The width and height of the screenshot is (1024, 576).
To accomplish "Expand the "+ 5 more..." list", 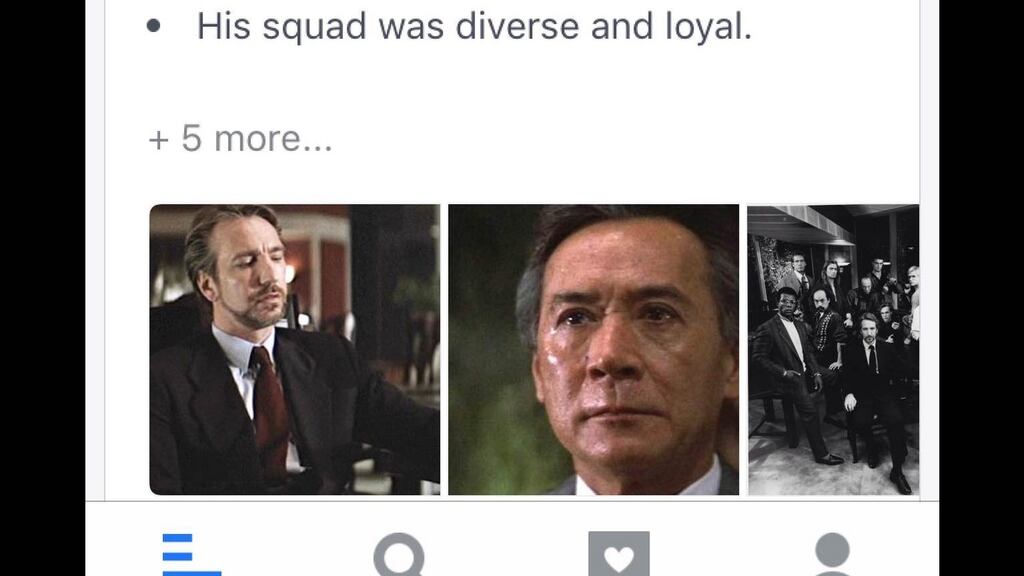I will (x=240, y=138).
